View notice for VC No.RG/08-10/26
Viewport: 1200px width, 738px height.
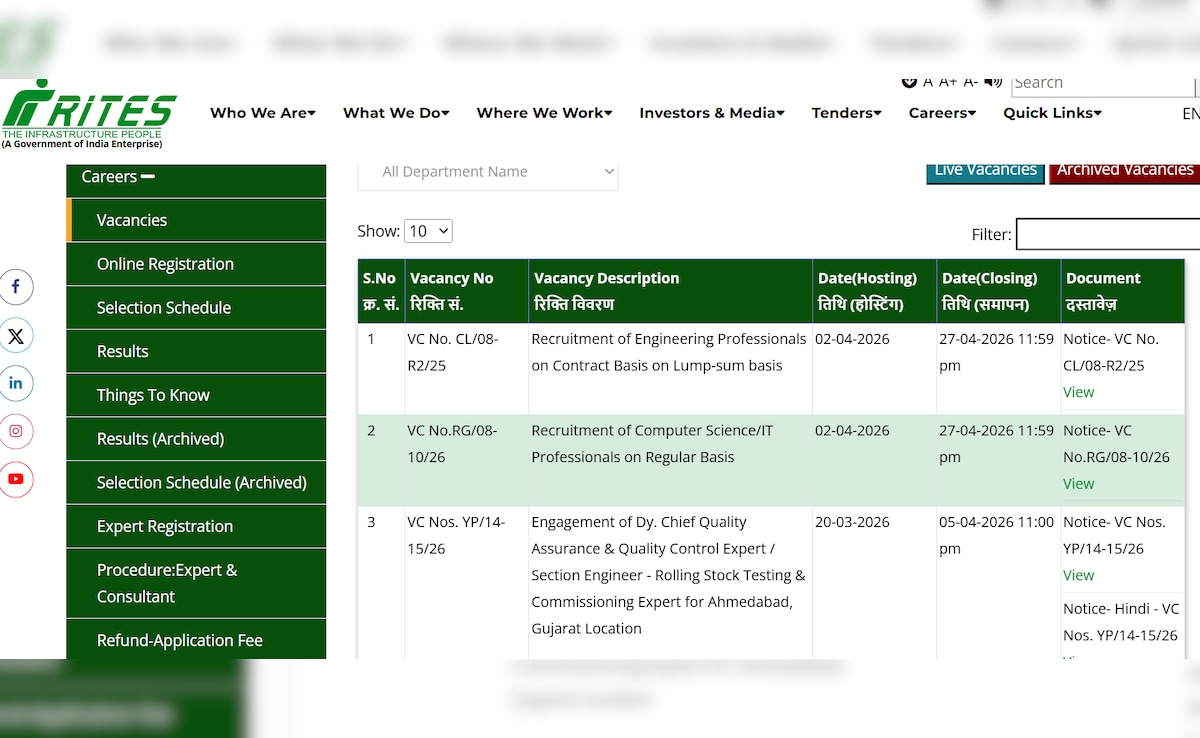tap(1078, 483)
